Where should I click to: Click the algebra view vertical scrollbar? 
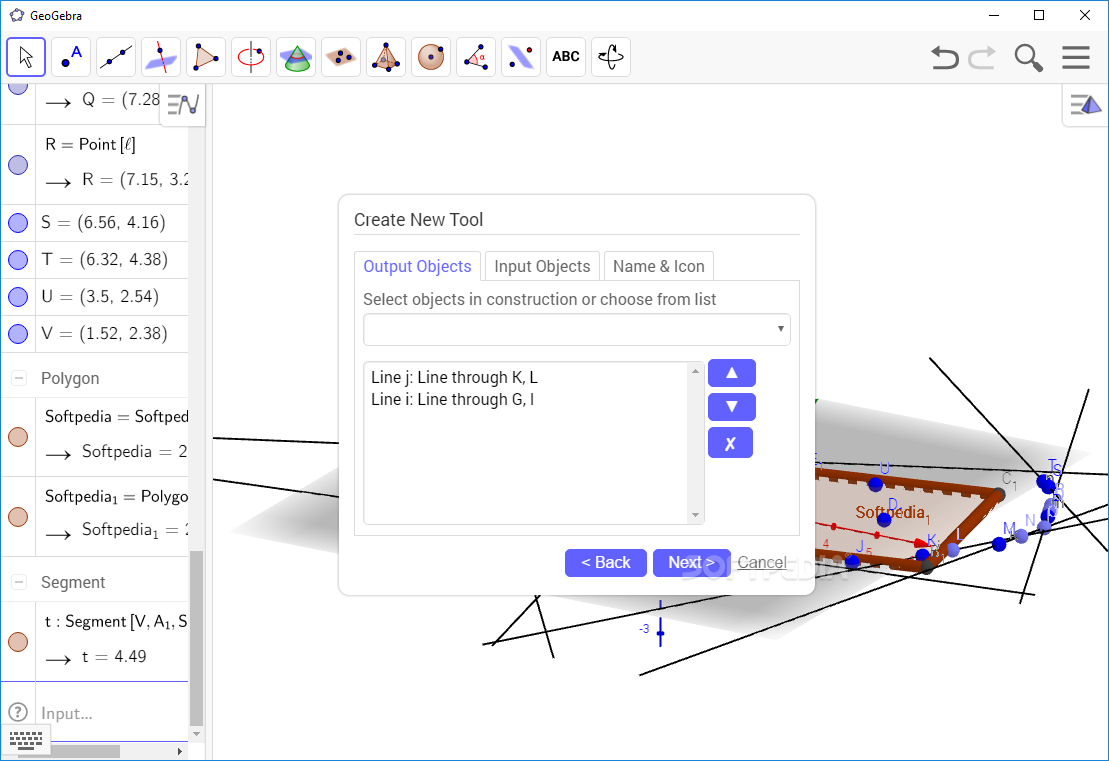pos(196,638)
